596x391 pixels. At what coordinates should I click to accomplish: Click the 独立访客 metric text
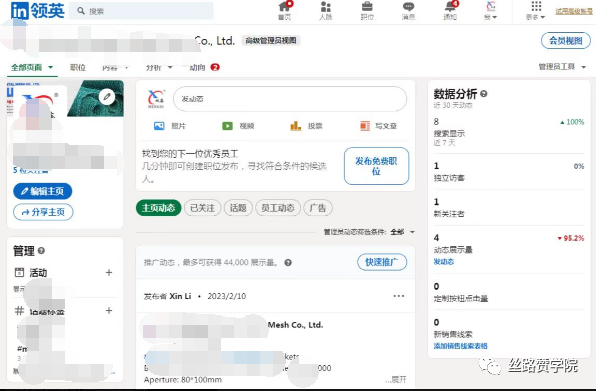pyautogui.click(x=449, y=178)
